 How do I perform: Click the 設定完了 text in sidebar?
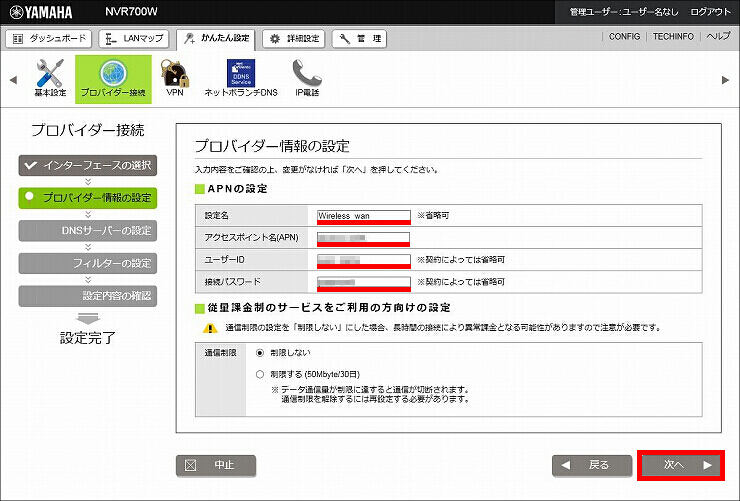tap(88, 338)
